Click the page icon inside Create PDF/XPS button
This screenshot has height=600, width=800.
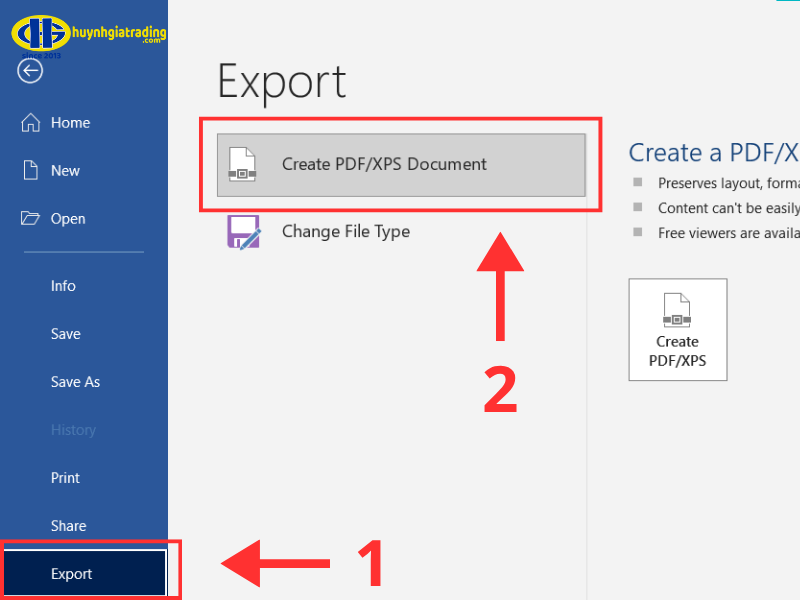coord(677,311)
